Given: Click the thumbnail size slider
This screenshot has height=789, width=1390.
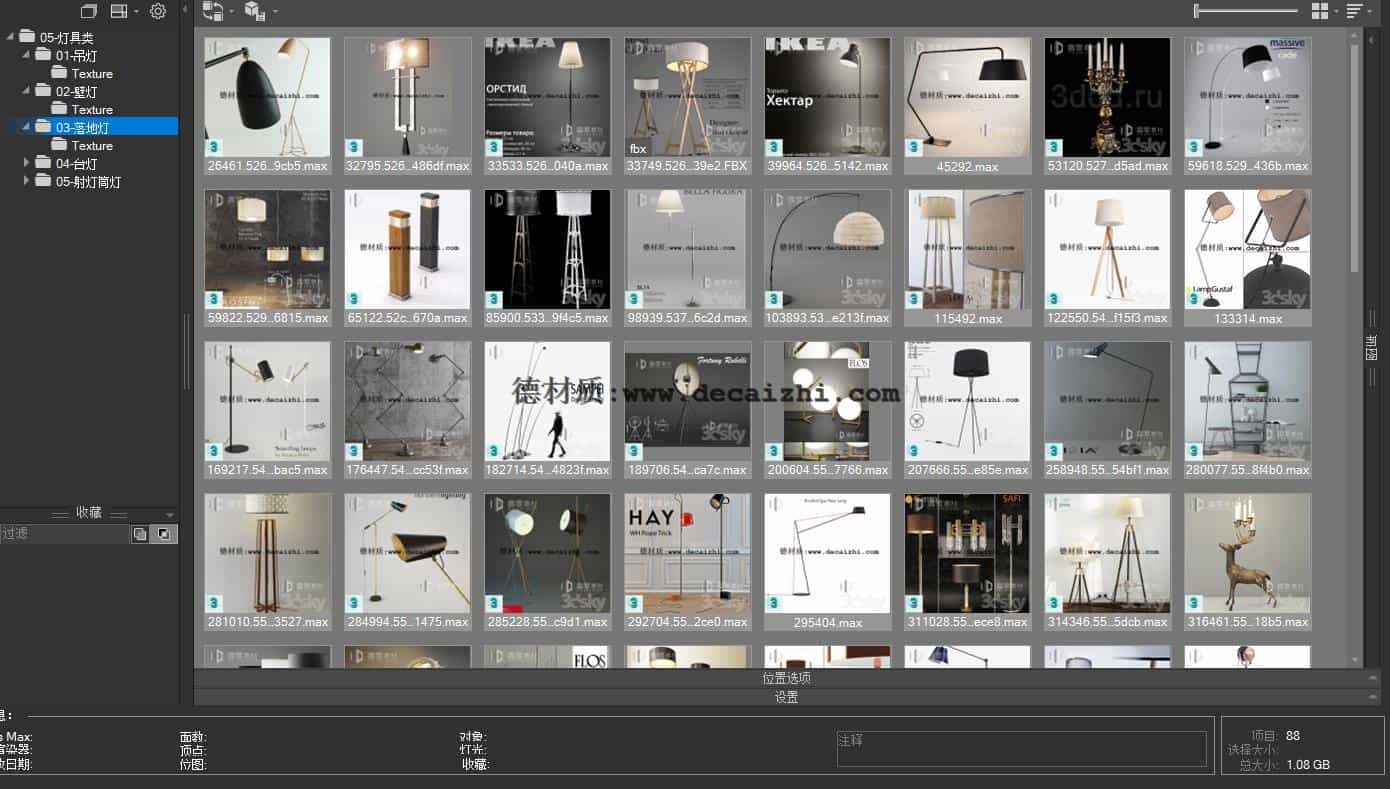Looking at the screenshot, I should click(x=1245, y=11).
